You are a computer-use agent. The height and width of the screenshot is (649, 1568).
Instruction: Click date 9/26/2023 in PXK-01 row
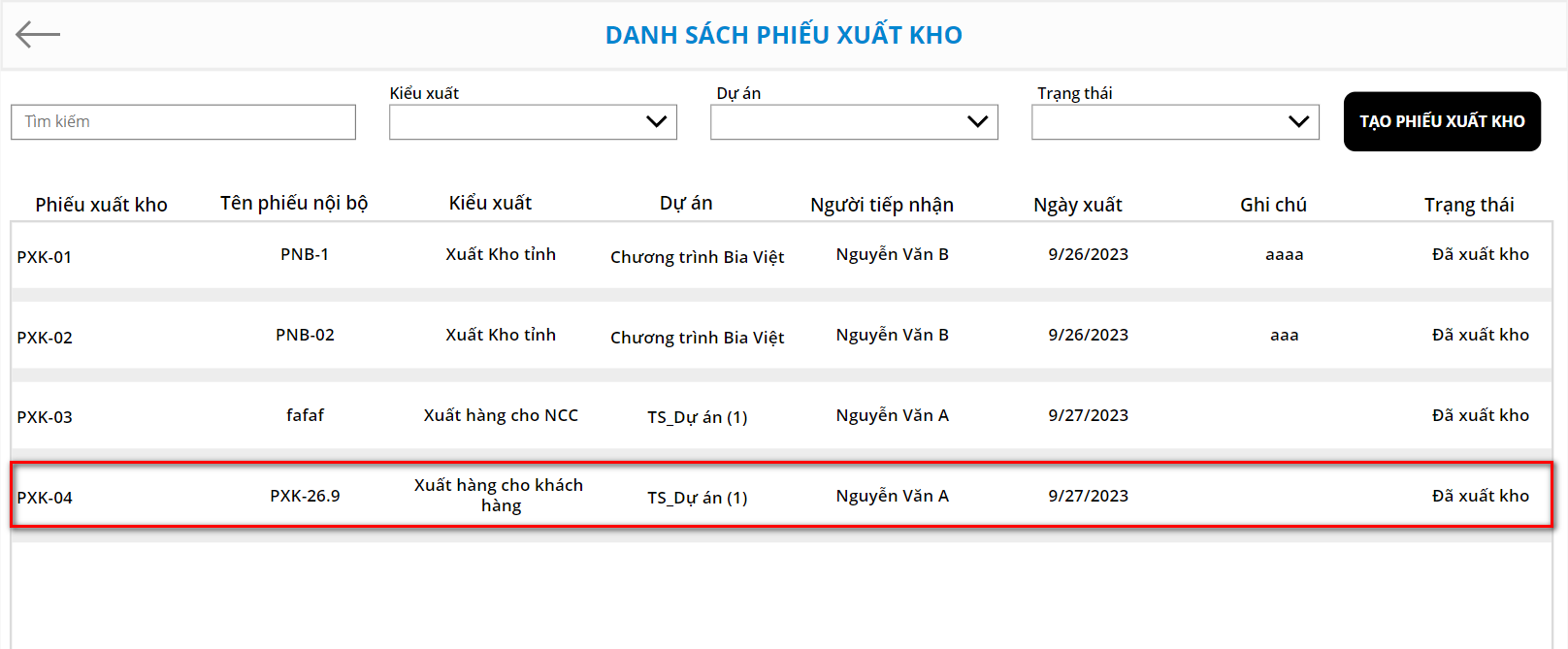tap(1089, 254)
